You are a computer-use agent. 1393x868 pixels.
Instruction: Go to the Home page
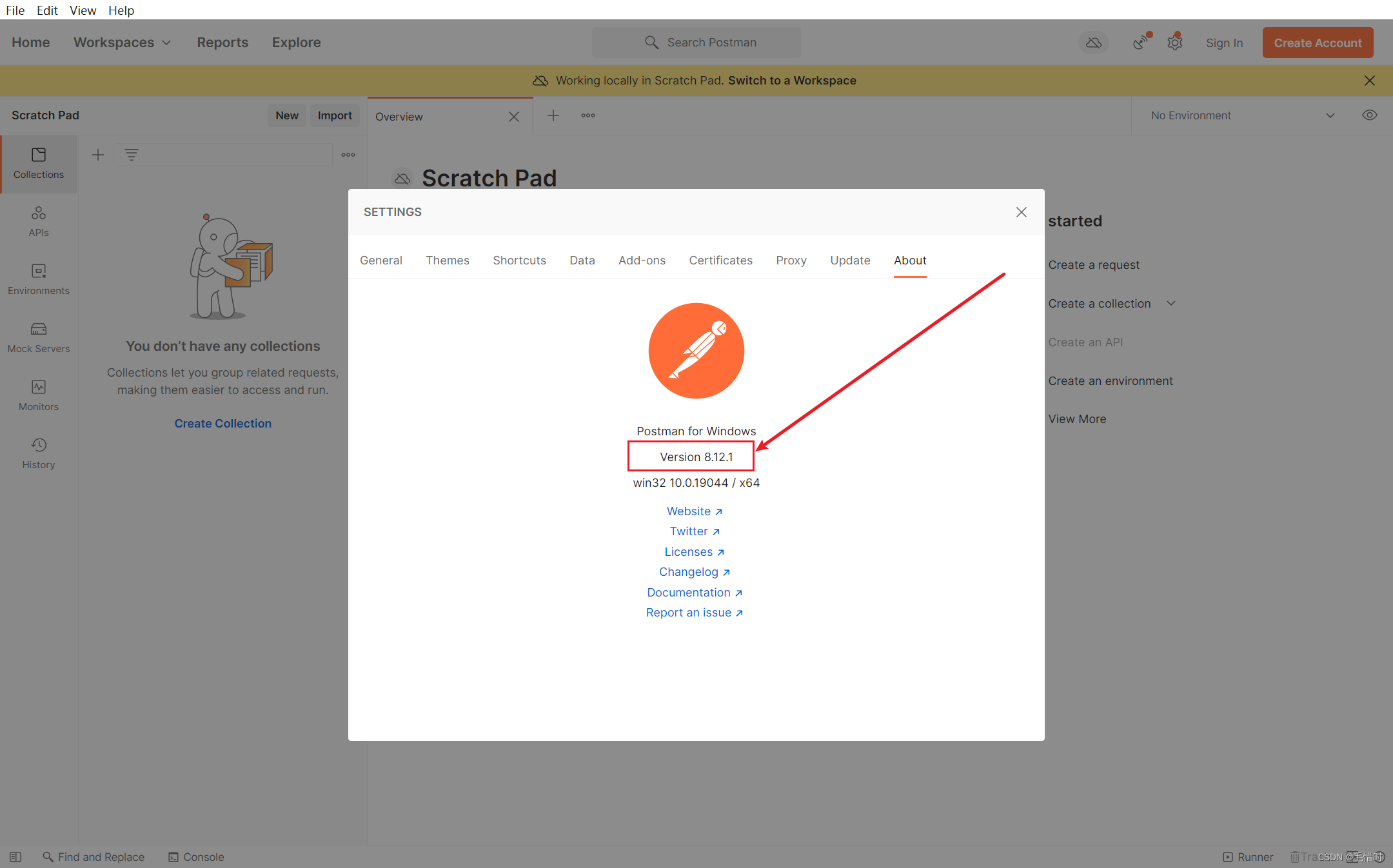pos(30,43)
